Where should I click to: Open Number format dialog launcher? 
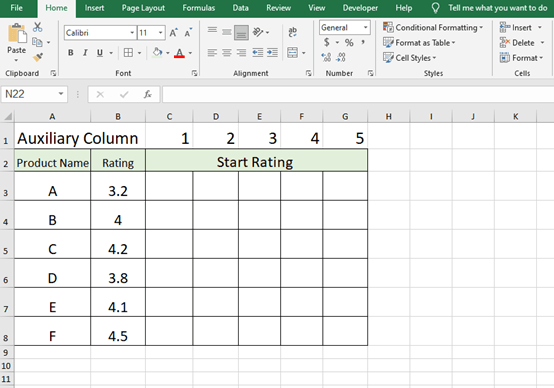click(370, 73)
